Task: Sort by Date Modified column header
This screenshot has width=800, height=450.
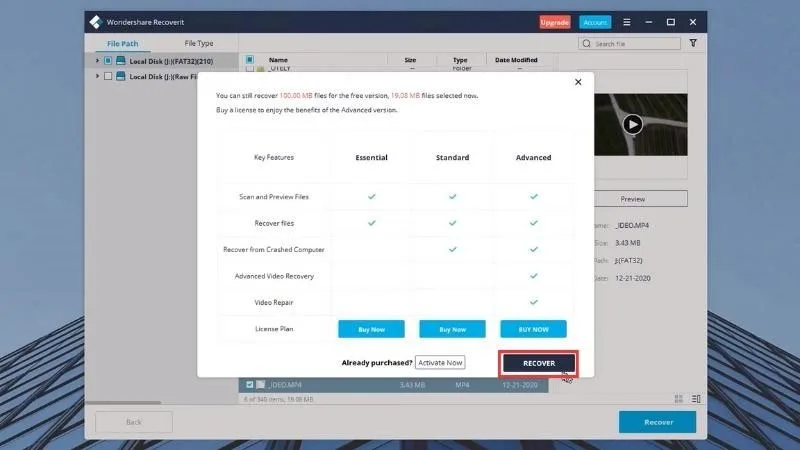Action: tap(516, 60)
